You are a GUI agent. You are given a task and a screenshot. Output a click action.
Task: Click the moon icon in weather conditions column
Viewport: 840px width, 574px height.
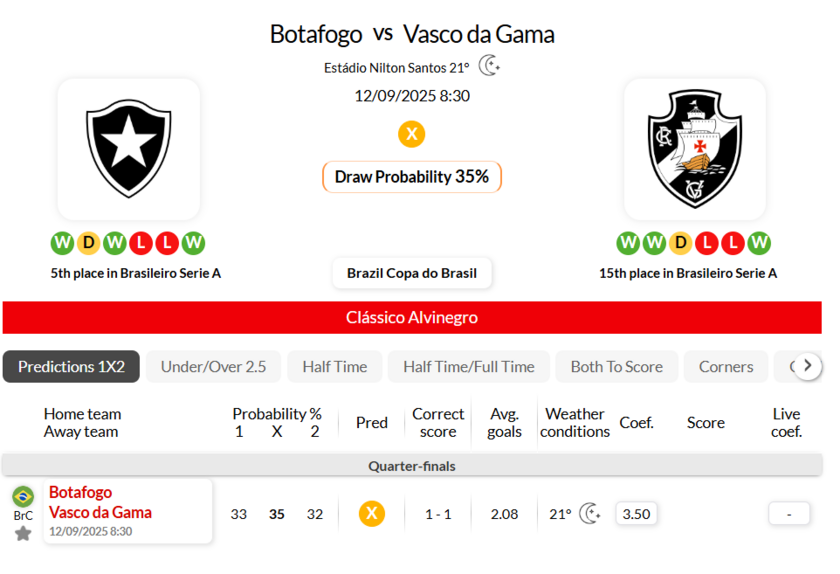coord(590,514)
